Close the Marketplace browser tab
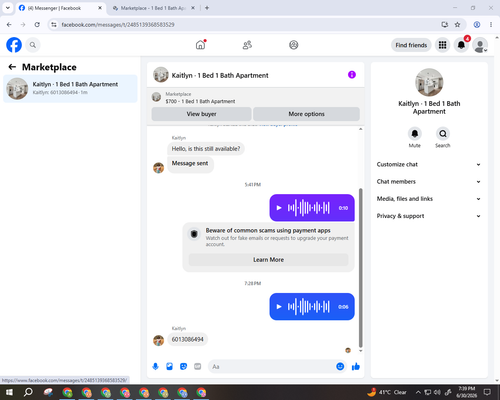Viewport: 500px width, 400px height. tap(193, 8)
